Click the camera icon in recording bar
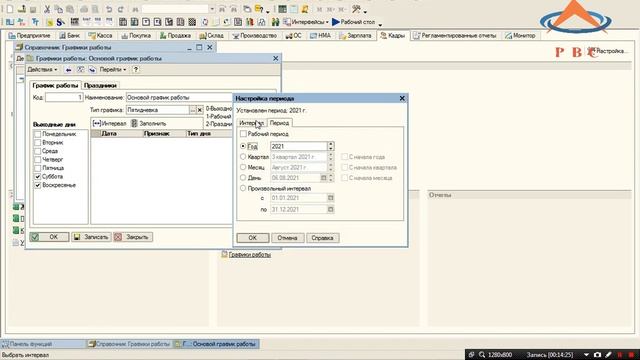 click(x=597, y=355)
